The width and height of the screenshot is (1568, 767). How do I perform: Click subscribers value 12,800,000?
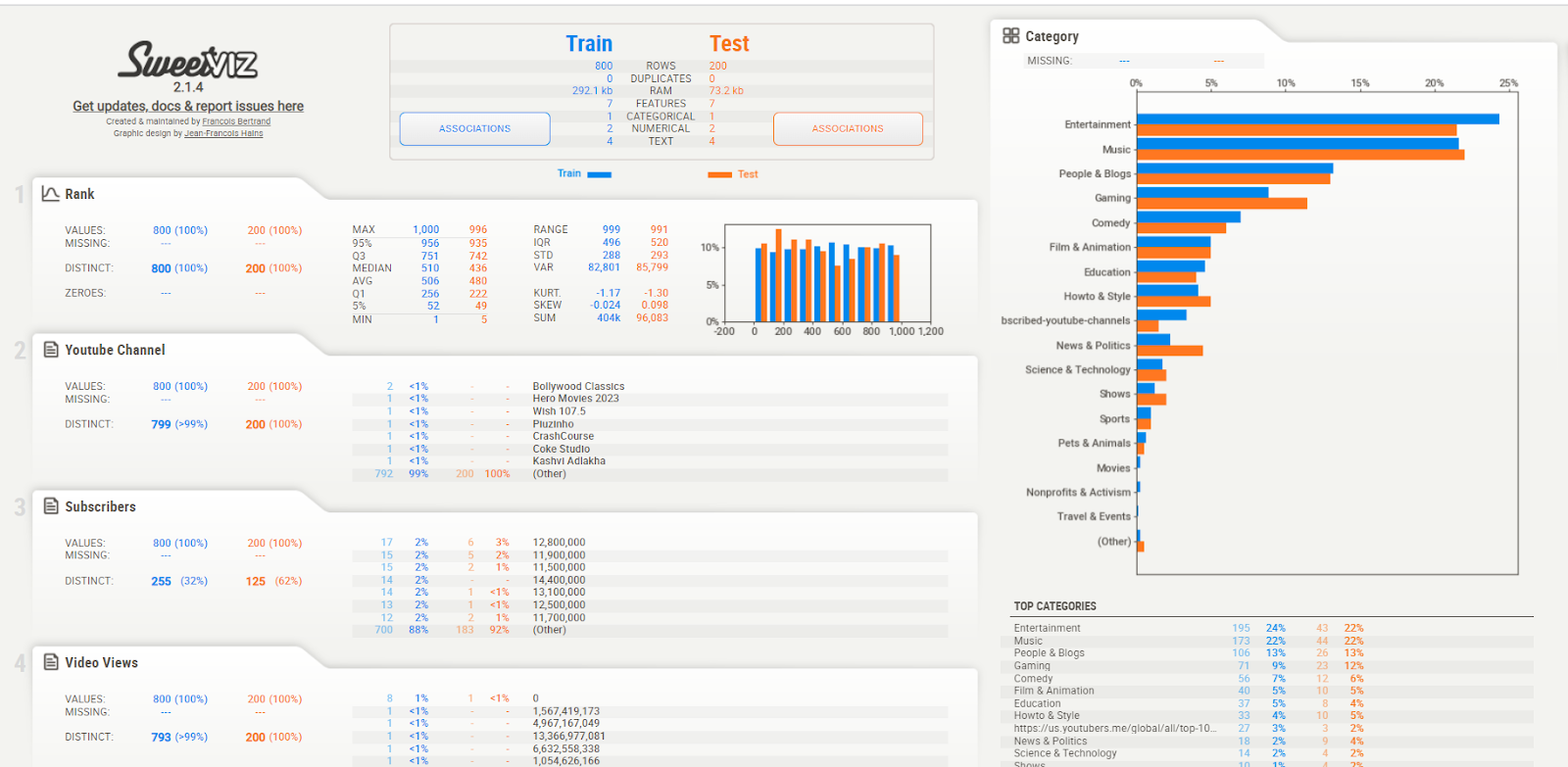click(559, 542)
